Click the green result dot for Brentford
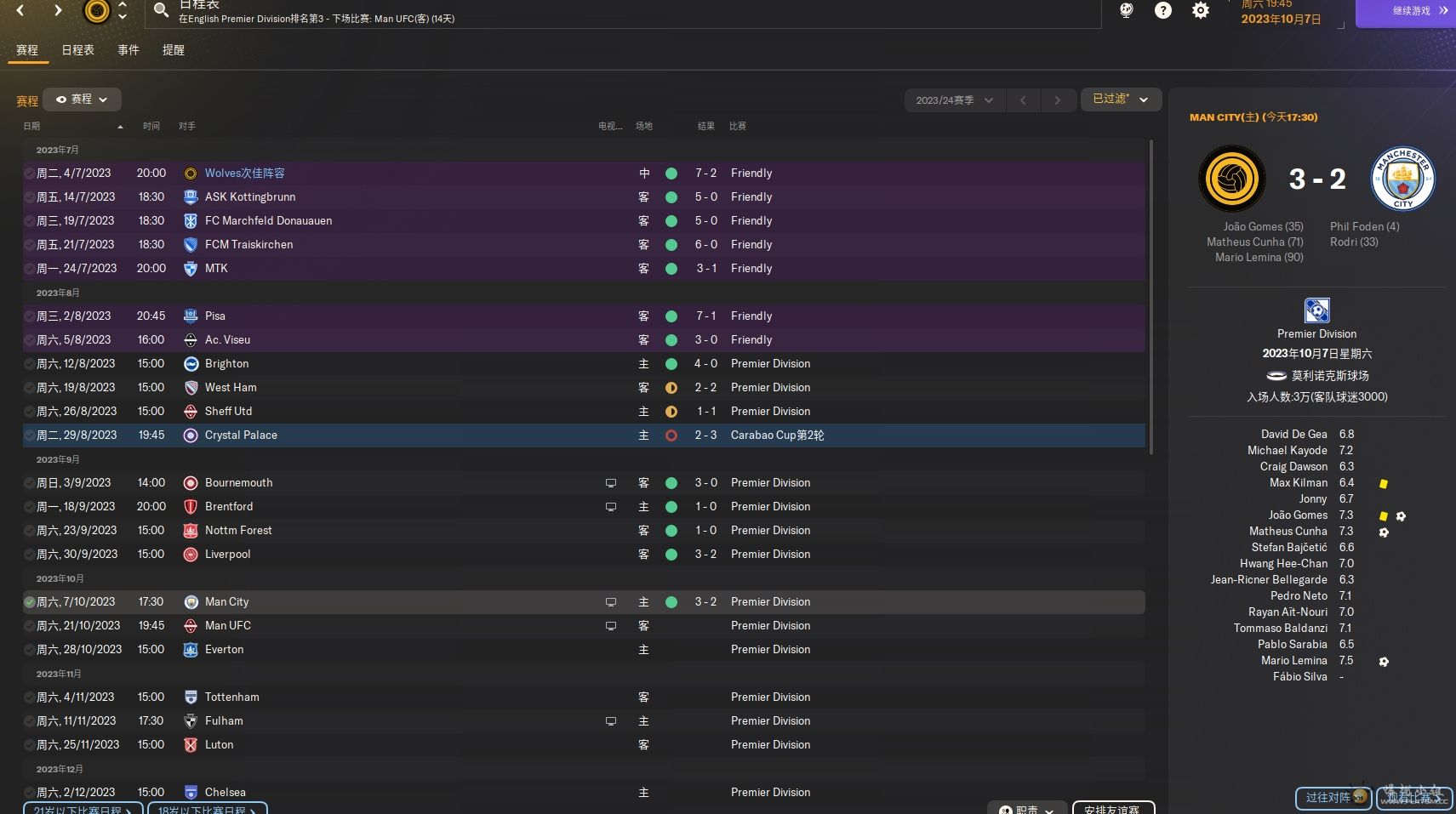Viewport: 1456px width, 814px height. (671, 506)
